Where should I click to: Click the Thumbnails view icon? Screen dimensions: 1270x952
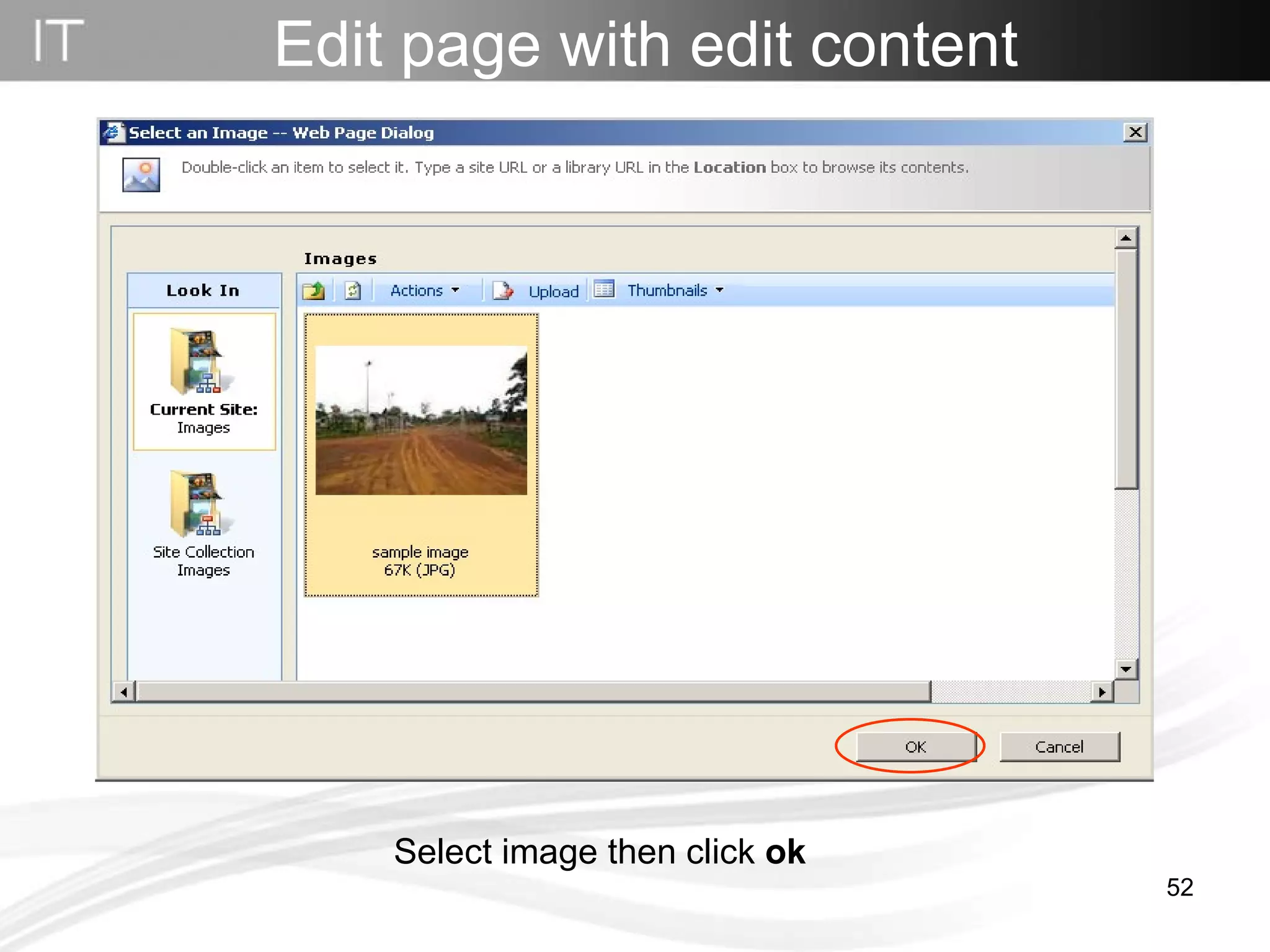click(x=603, y=289)
